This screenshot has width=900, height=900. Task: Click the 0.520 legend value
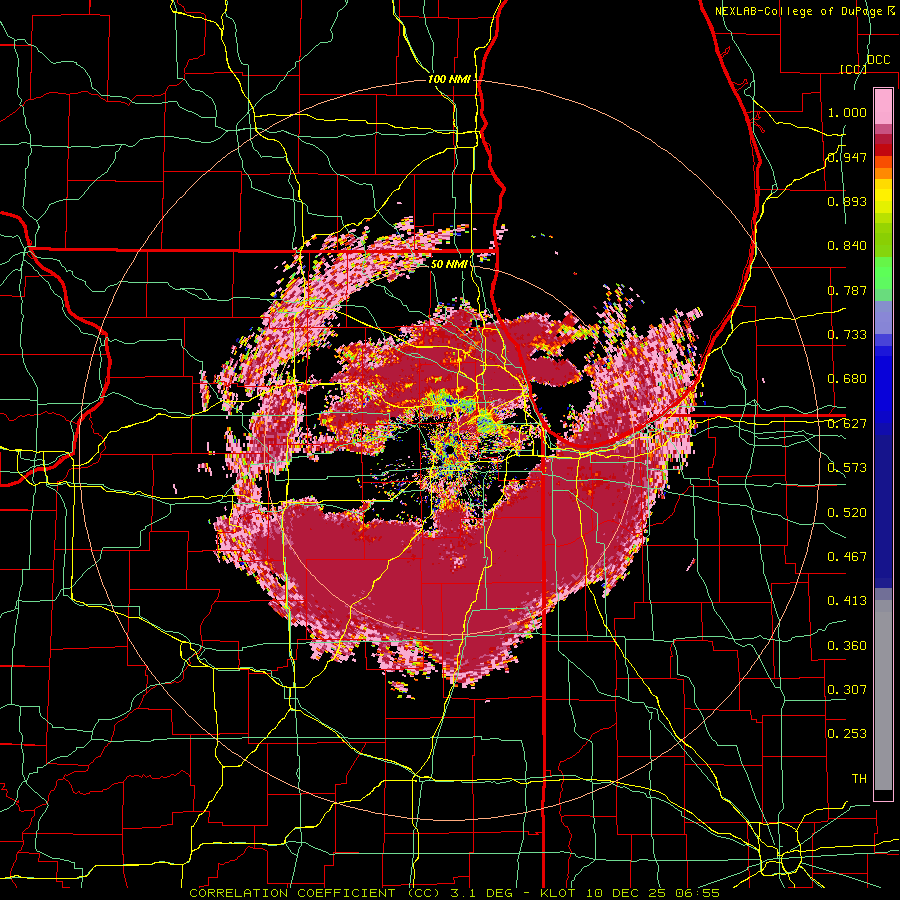tap(847, 512)
